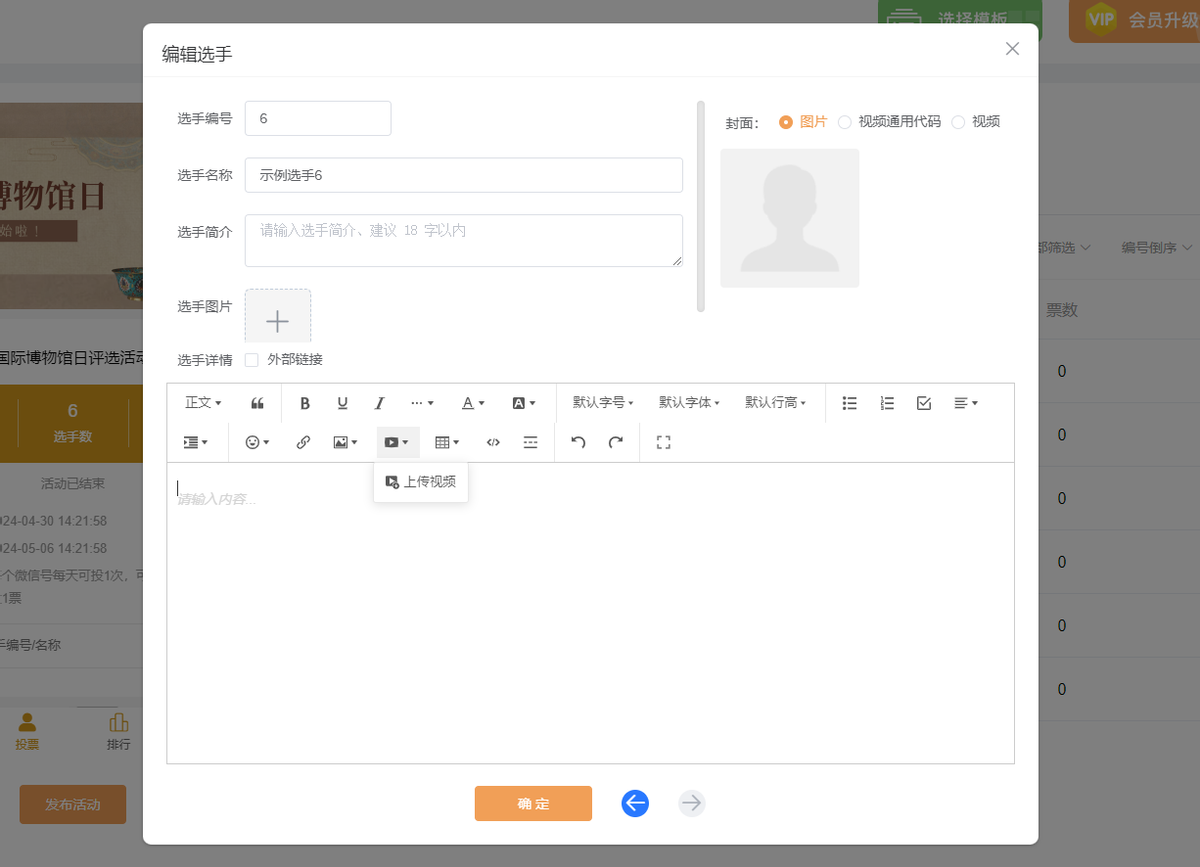Expand the 默认字体 font dropdown
Viewport: 1200px width, 867px height.
[689, 403]
